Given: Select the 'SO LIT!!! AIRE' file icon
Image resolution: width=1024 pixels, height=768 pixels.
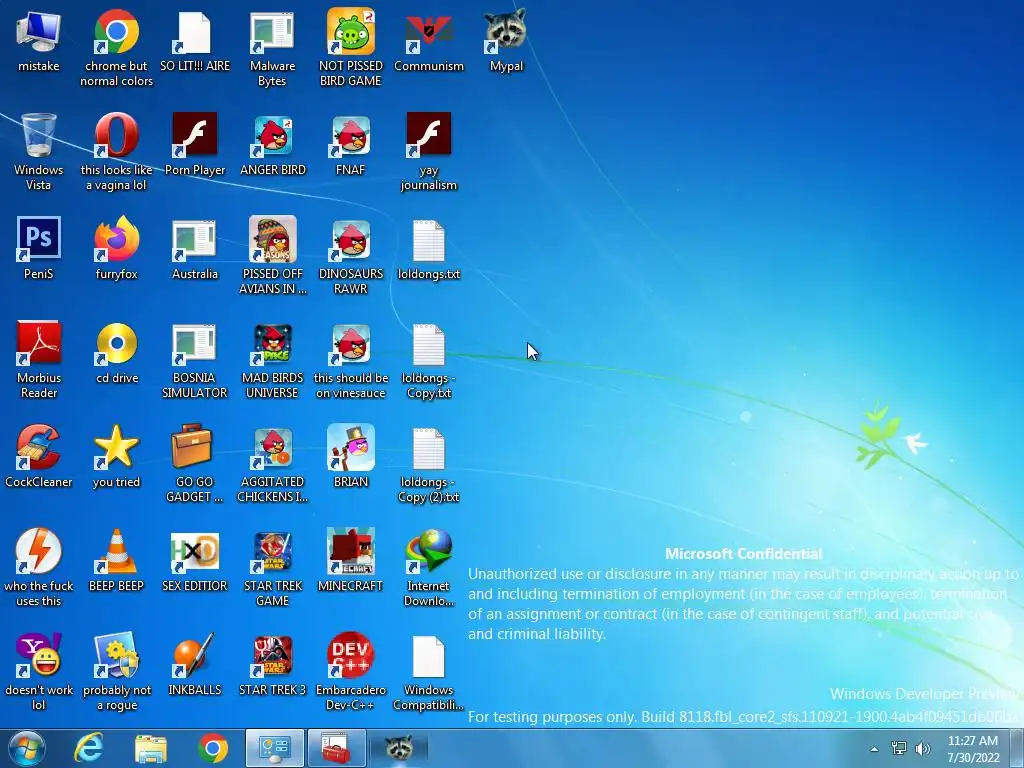Looking at the screenshot, I should coord(195,31).
